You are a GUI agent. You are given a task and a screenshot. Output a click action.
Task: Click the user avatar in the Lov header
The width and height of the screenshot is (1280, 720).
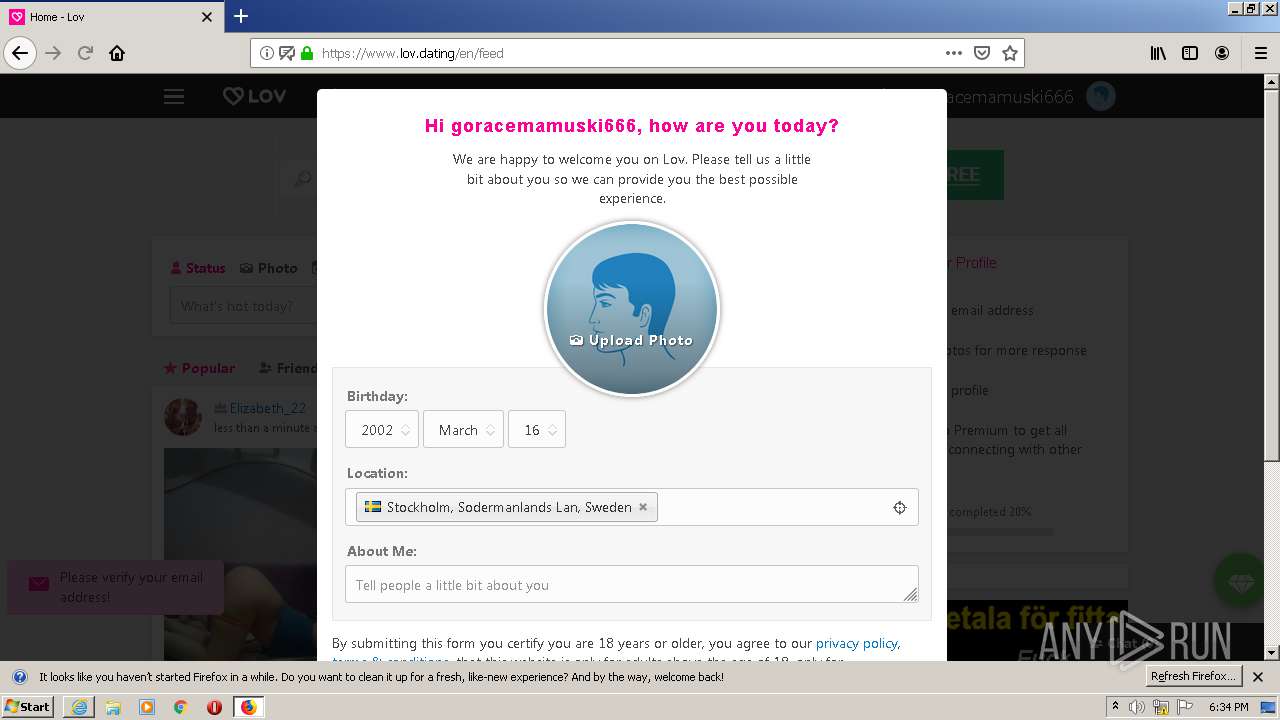pyautogui.click(x=1101, y=96)
